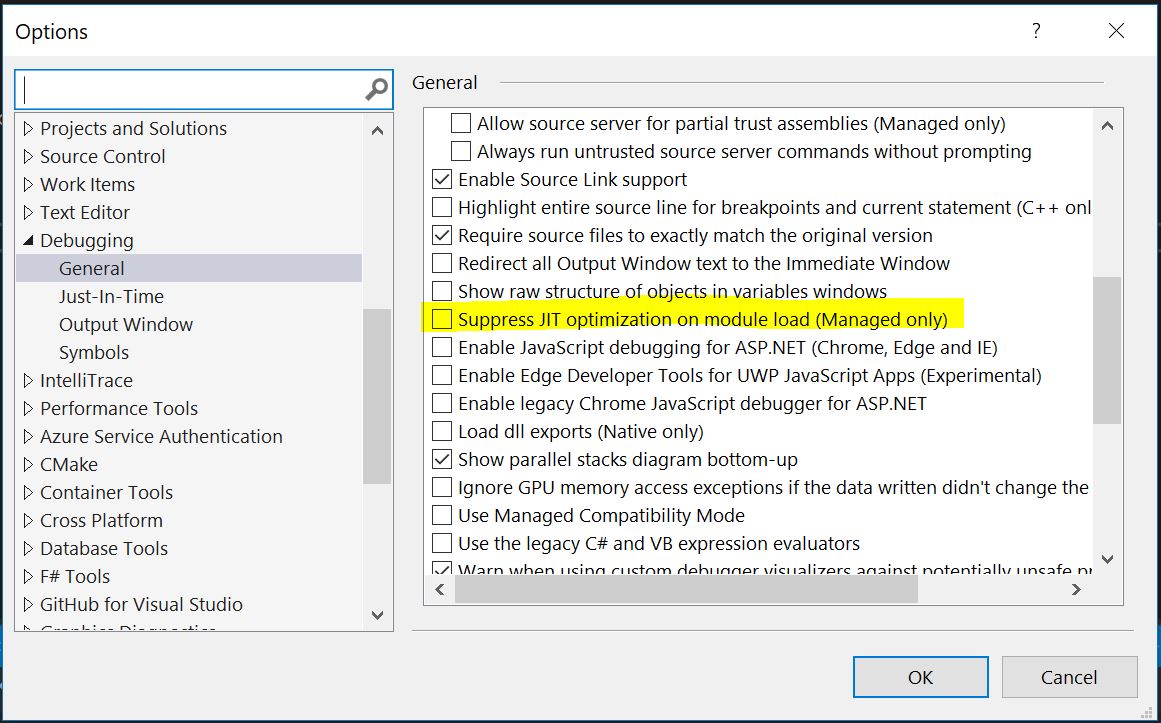Focus the options search input field
Viewport: 1161px width, 723px height.
pyautogui.click(x=190, y=90)
